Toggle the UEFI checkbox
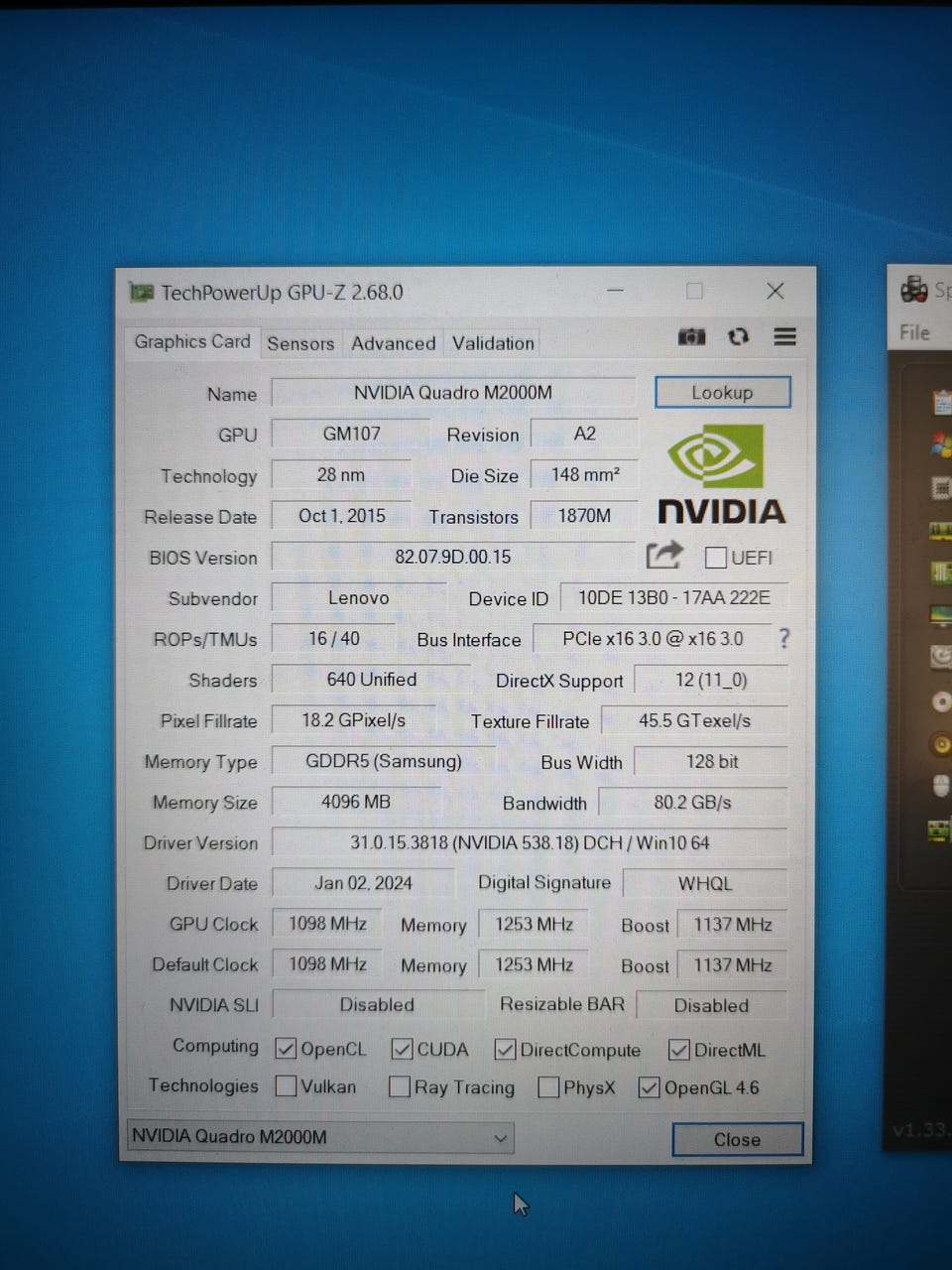This screenshot has height=1270, width=952. pos(715,558)
